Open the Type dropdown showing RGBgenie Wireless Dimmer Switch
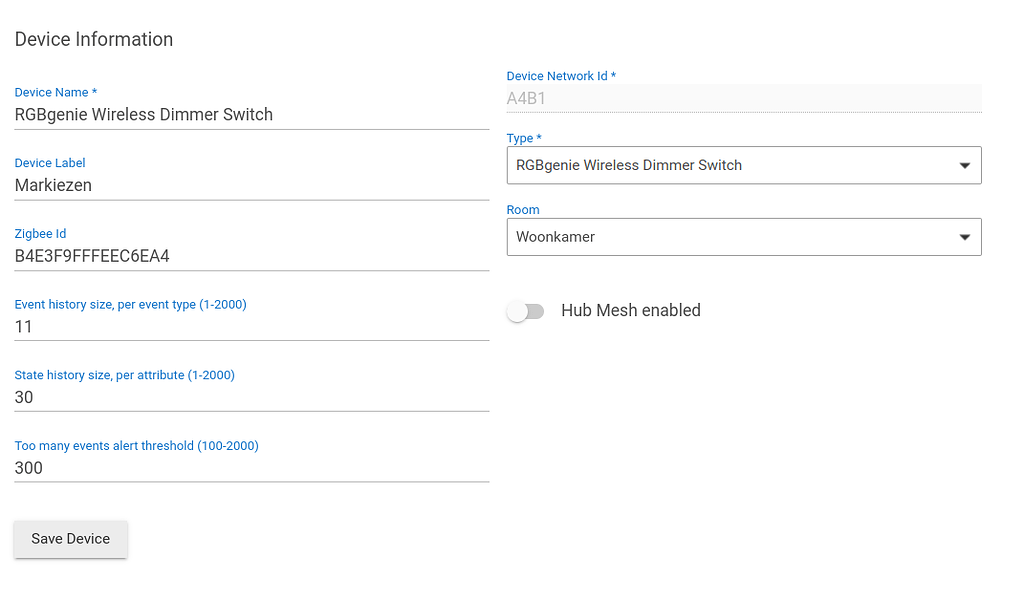Image resolution: width=1024 pixels, height=599 pixels. coord(728,166)
